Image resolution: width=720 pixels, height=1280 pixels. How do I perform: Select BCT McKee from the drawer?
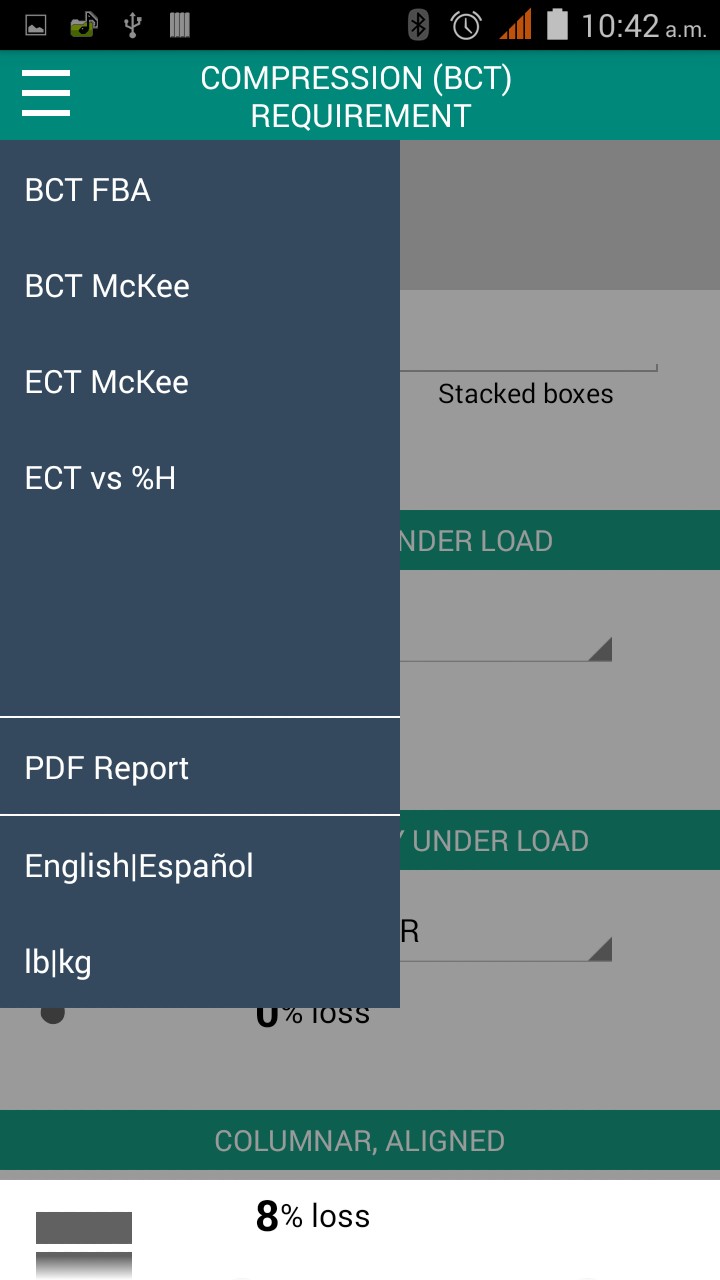(107, 286)
